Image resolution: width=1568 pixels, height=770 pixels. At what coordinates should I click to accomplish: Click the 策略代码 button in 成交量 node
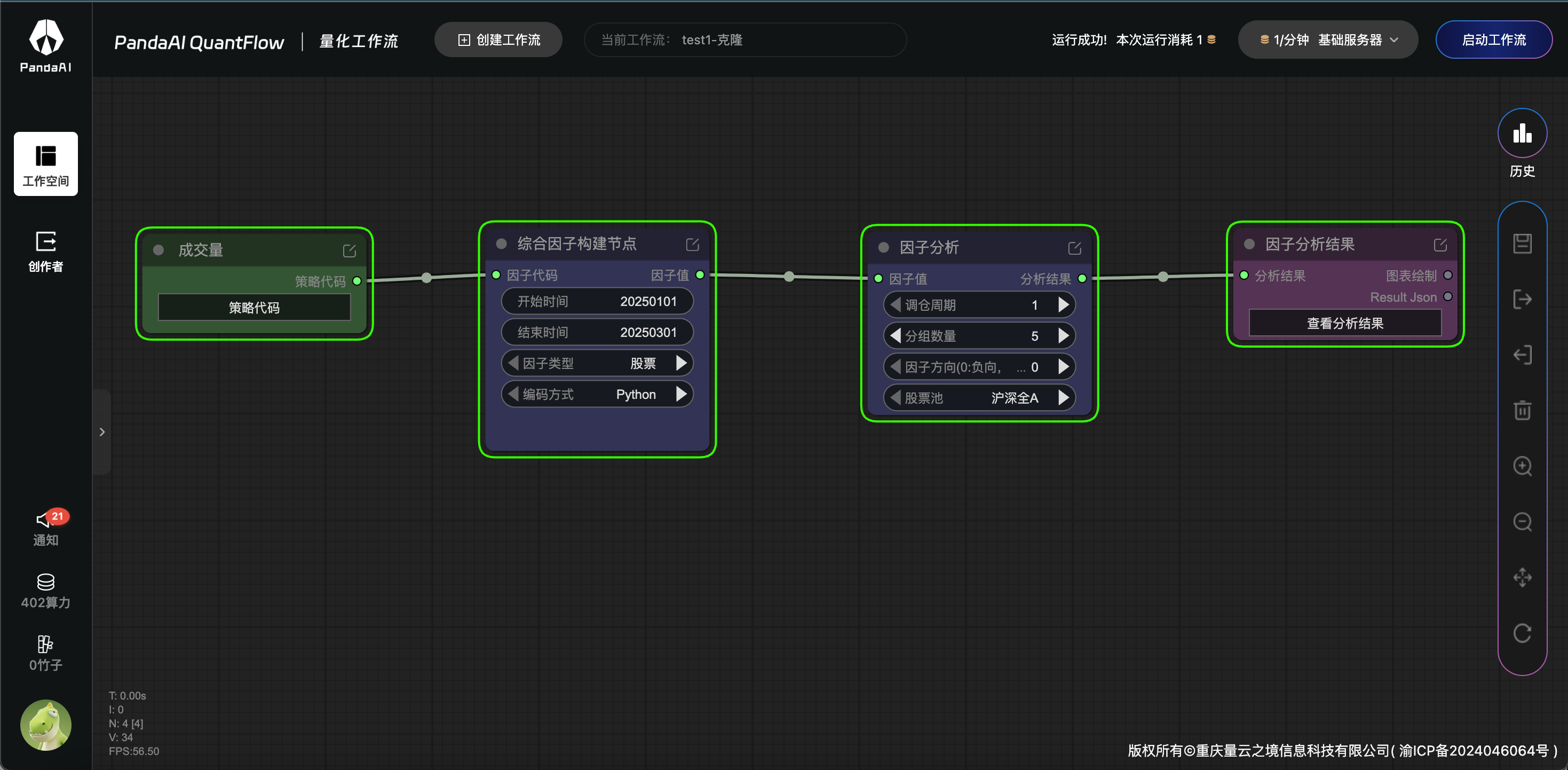point(255,308)
